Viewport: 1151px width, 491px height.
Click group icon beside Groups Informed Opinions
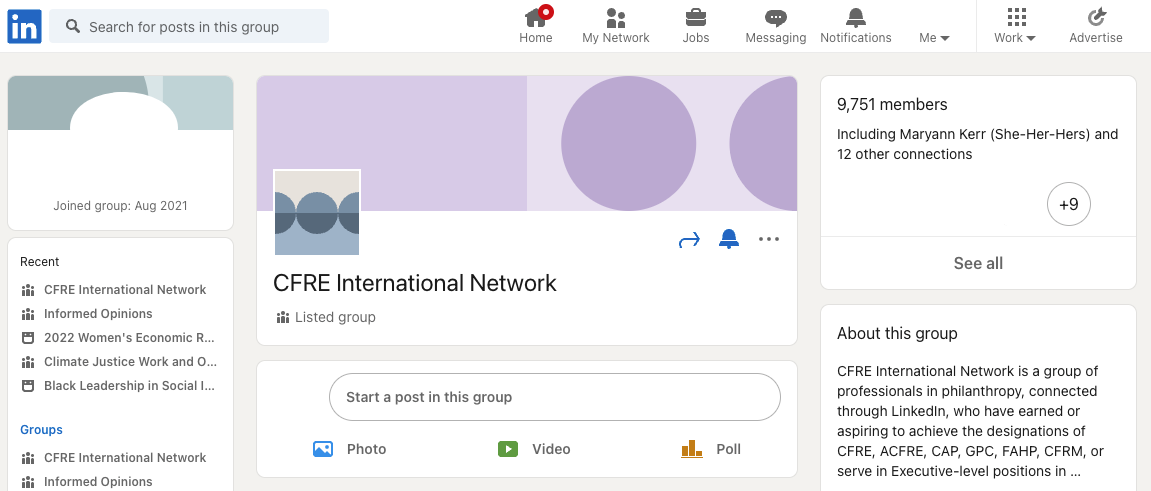click(28, 482)
